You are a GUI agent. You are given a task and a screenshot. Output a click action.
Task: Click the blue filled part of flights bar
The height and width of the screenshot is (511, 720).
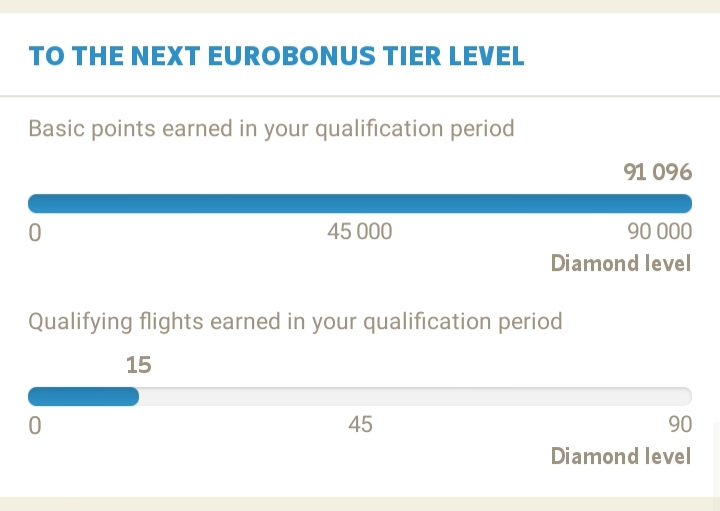[x=84, y=396]
